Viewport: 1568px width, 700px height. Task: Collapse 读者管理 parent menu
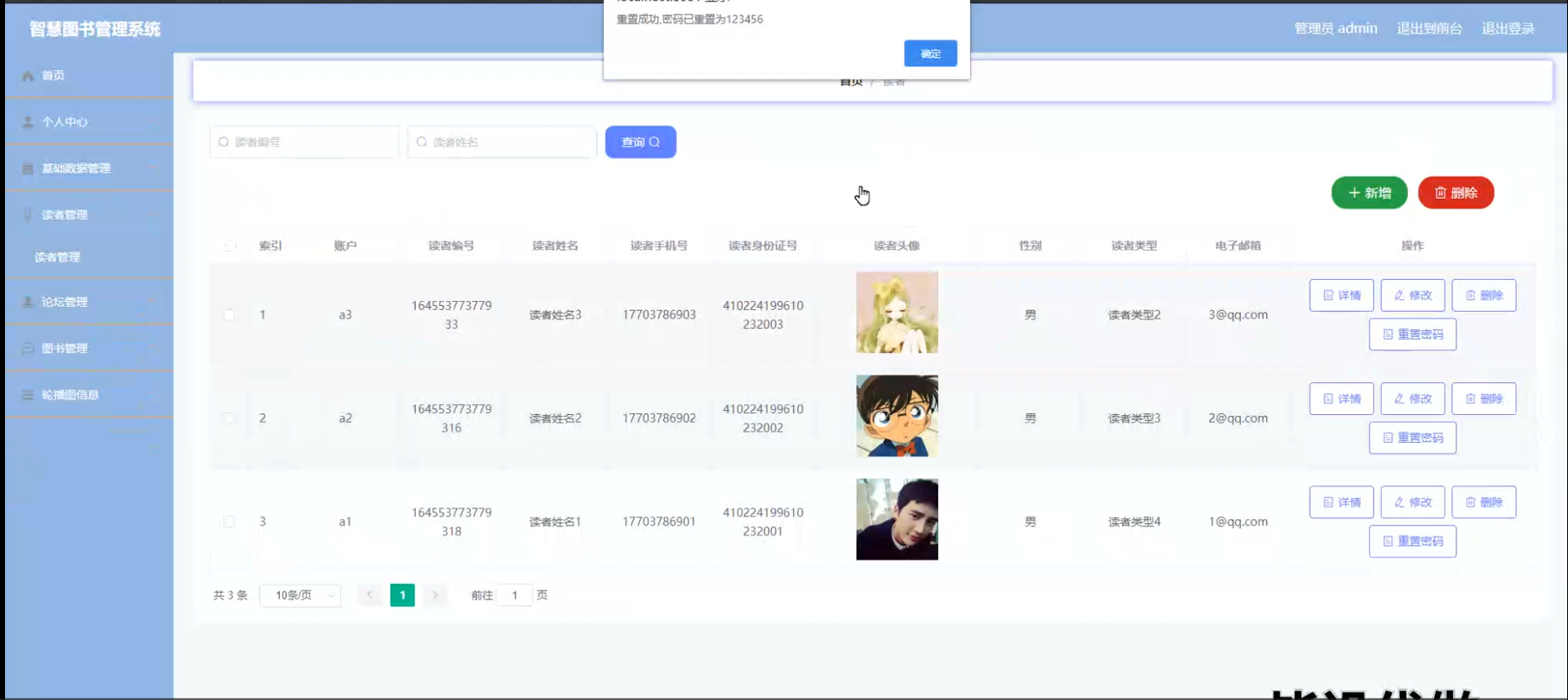point(89,215)
